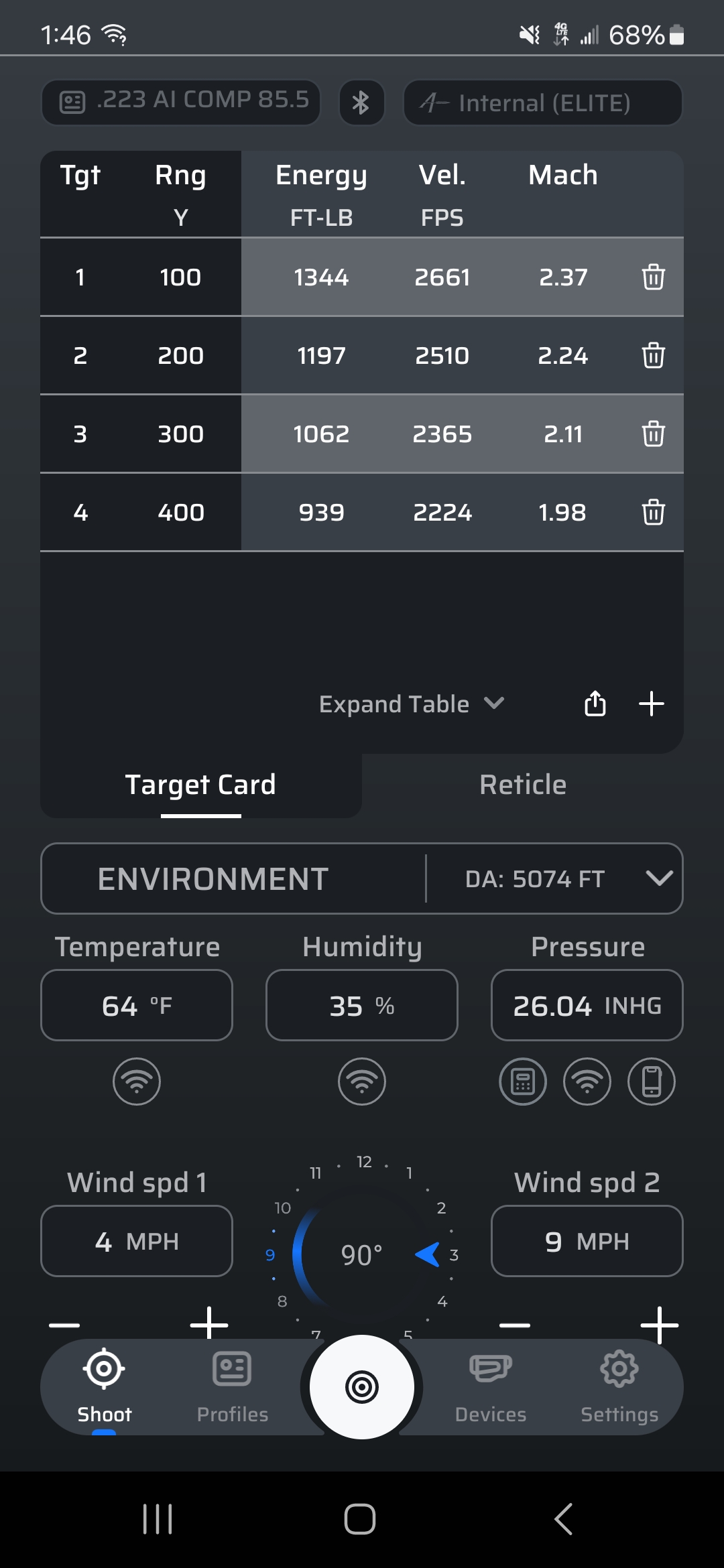Add a new target with plus icon
This screenshot has width=724, height=1568.
pos(652,704)
